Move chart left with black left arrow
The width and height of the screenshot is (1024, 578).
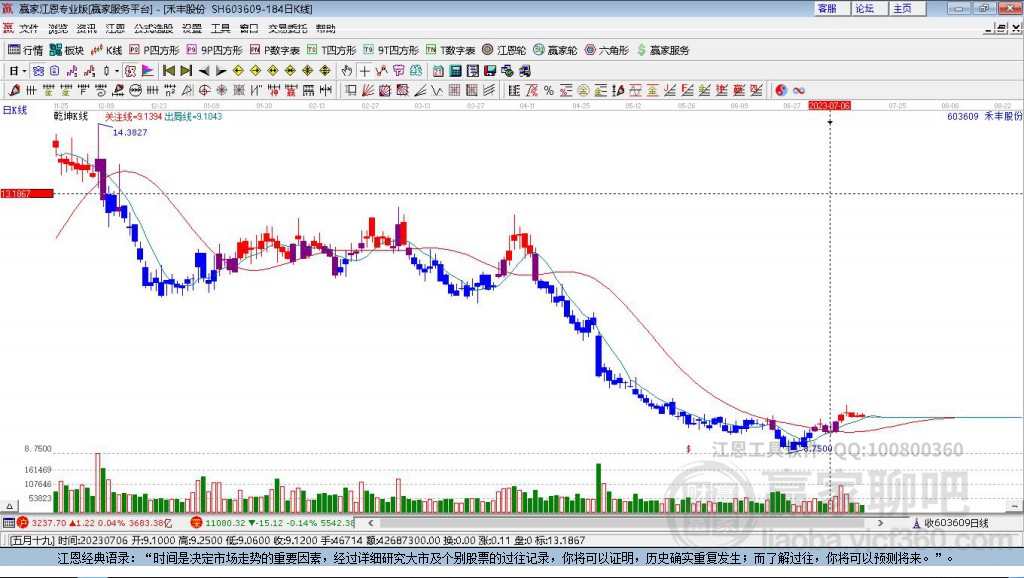pos(204,71)
